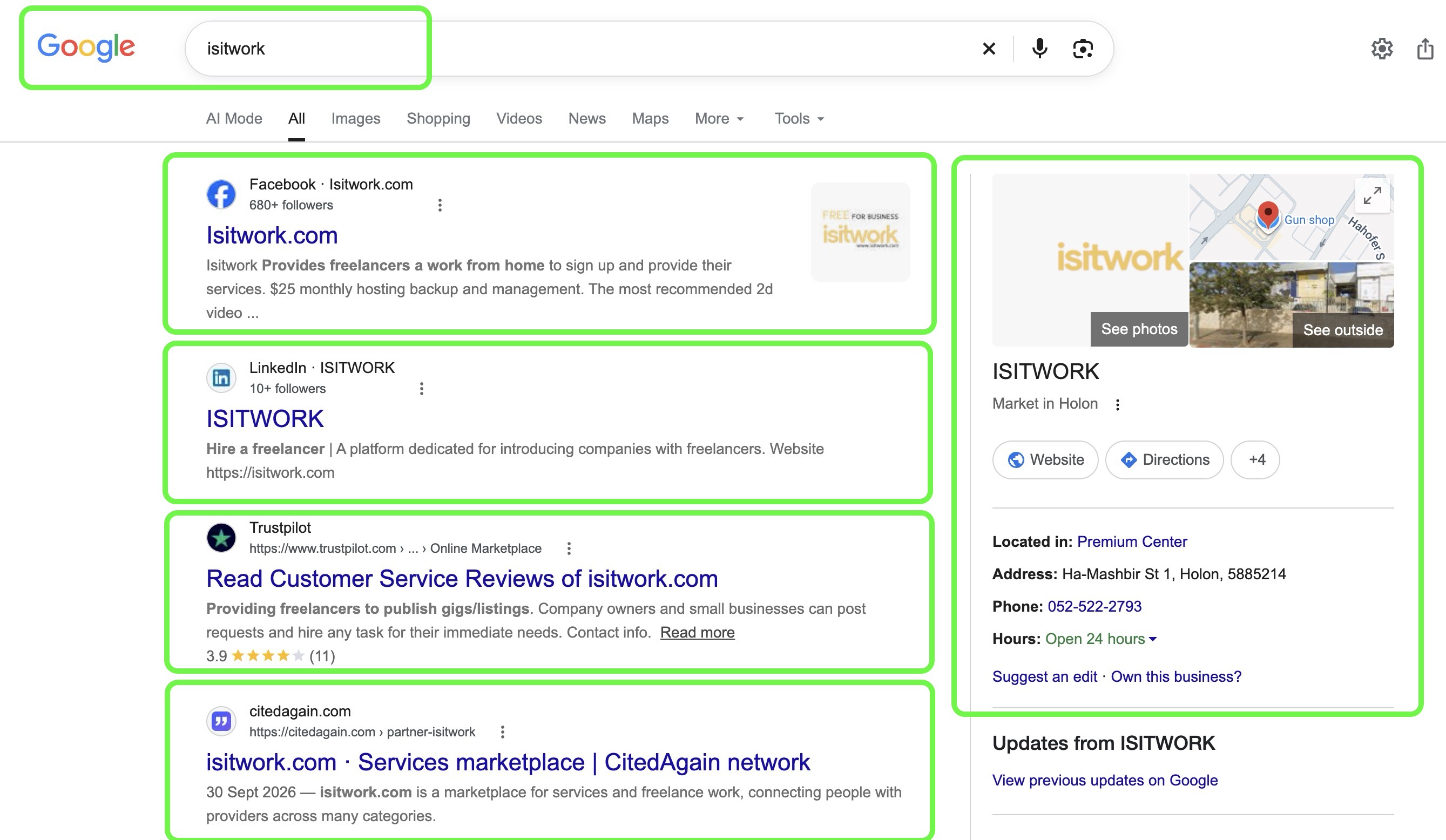
Task: Click the ISITWORK business name heading
Action: tap(1045, 372)
